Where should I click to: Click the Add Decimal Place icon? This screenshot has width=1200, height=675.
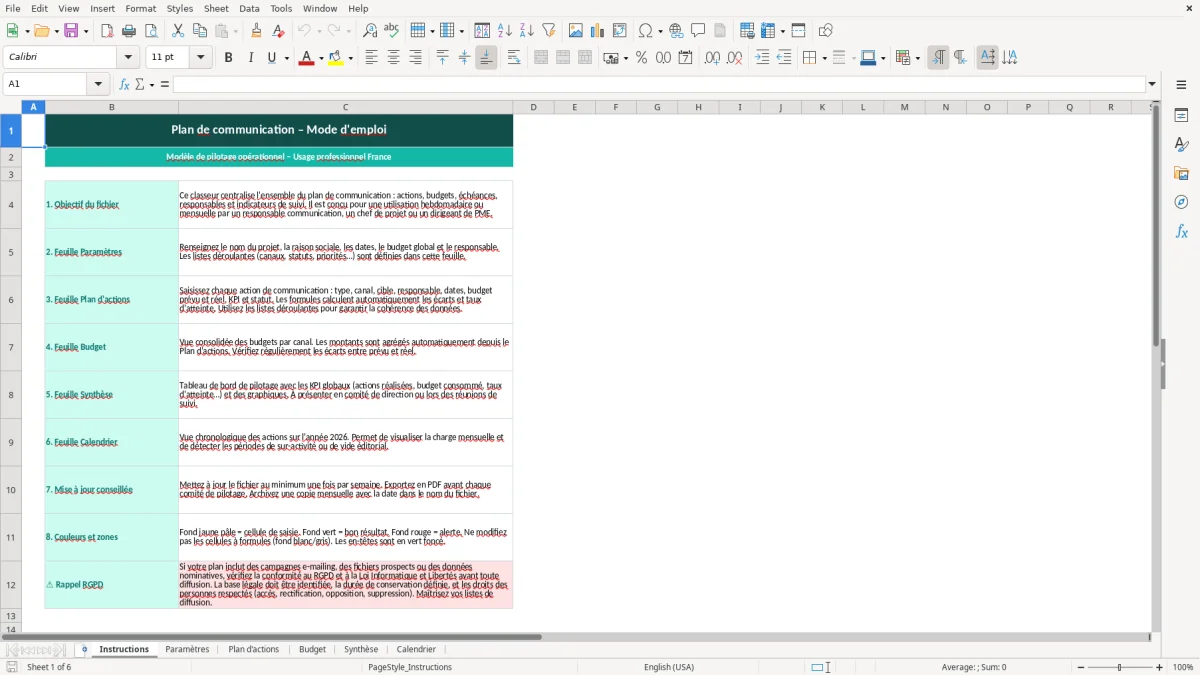pyautogui.click(x=712, y=58)
